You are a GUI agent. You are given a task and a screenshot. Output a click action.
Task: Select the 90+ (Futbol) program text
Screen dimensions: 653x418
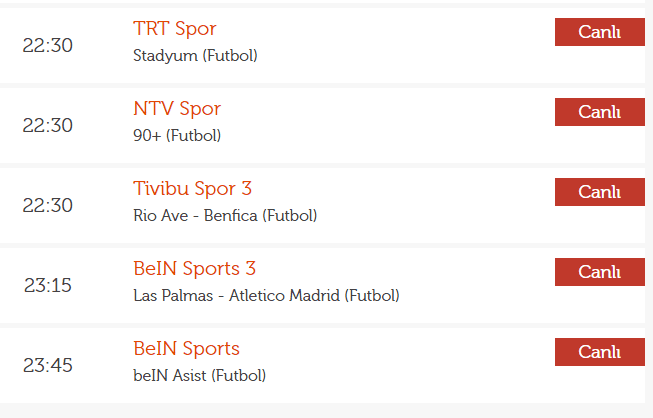(x=177, y=136)
